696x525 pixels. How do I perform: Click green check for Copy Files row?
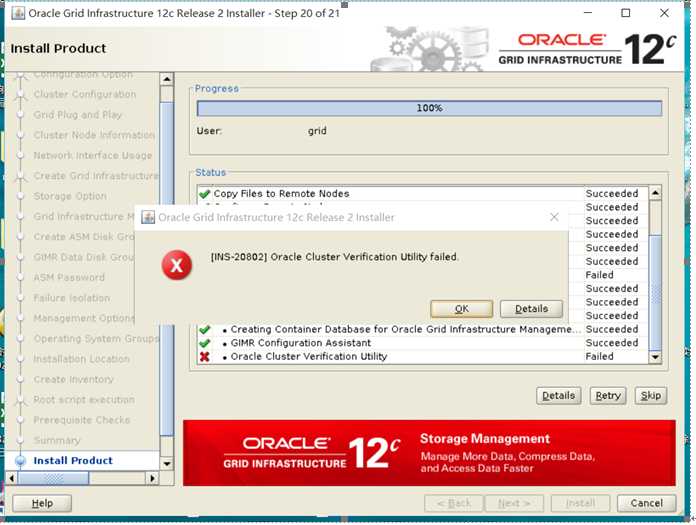(205, 194)
